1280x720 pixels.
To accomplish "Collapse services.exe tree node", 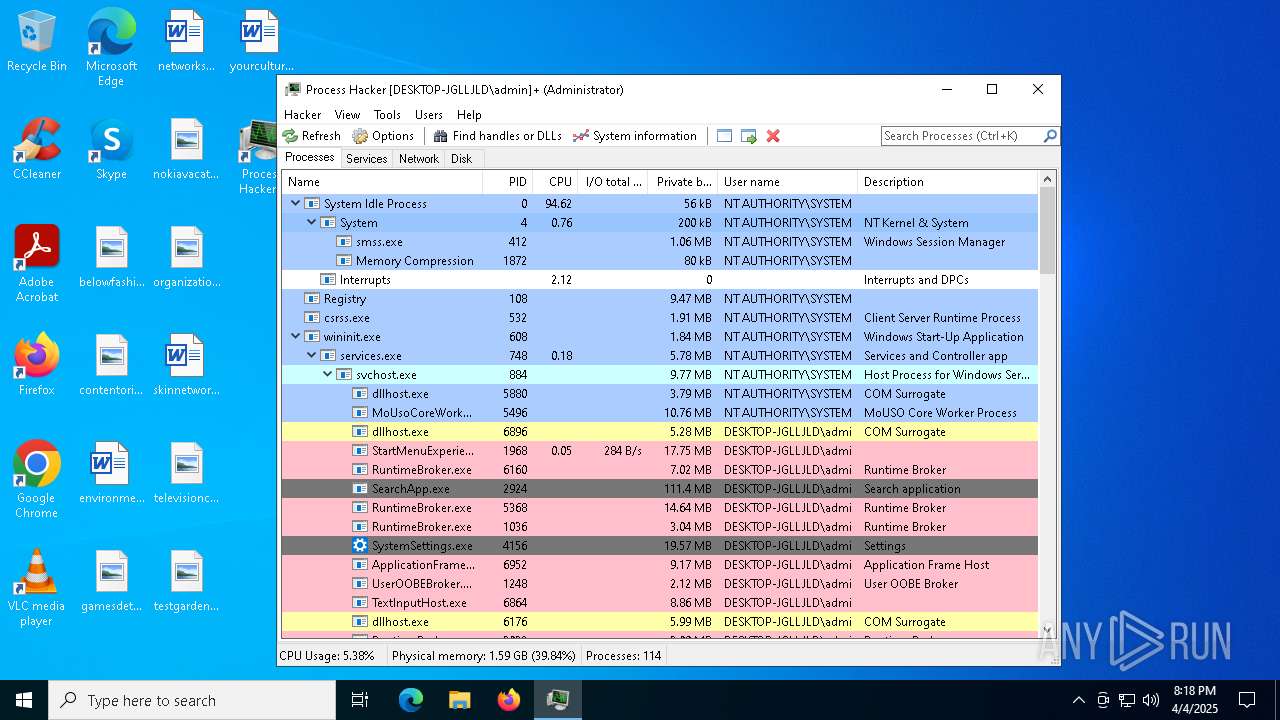I will click(x=311, y=355).
